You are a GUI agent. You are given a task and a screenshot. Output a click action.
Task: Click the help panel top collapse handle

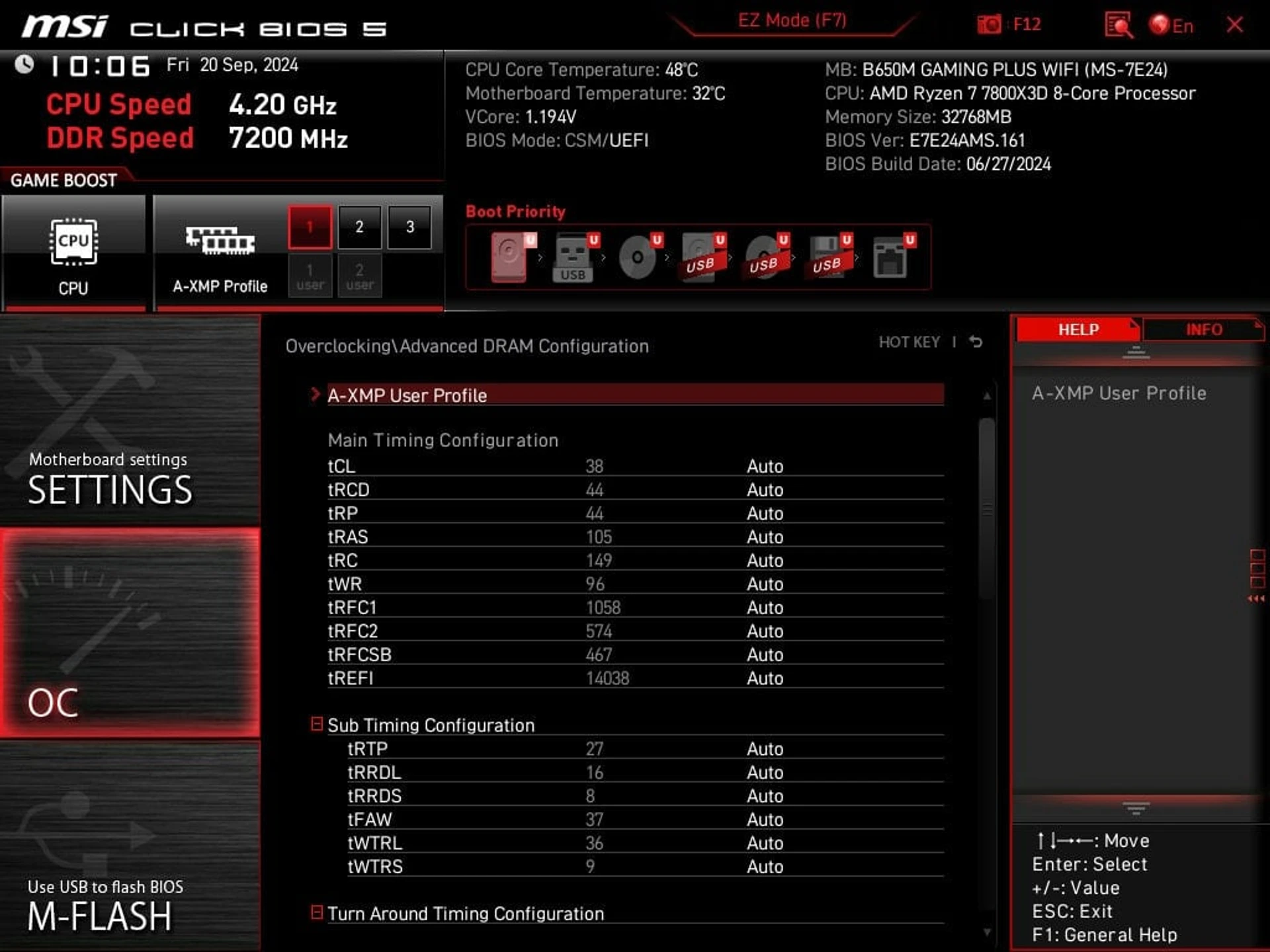(x=1136, y=352)
